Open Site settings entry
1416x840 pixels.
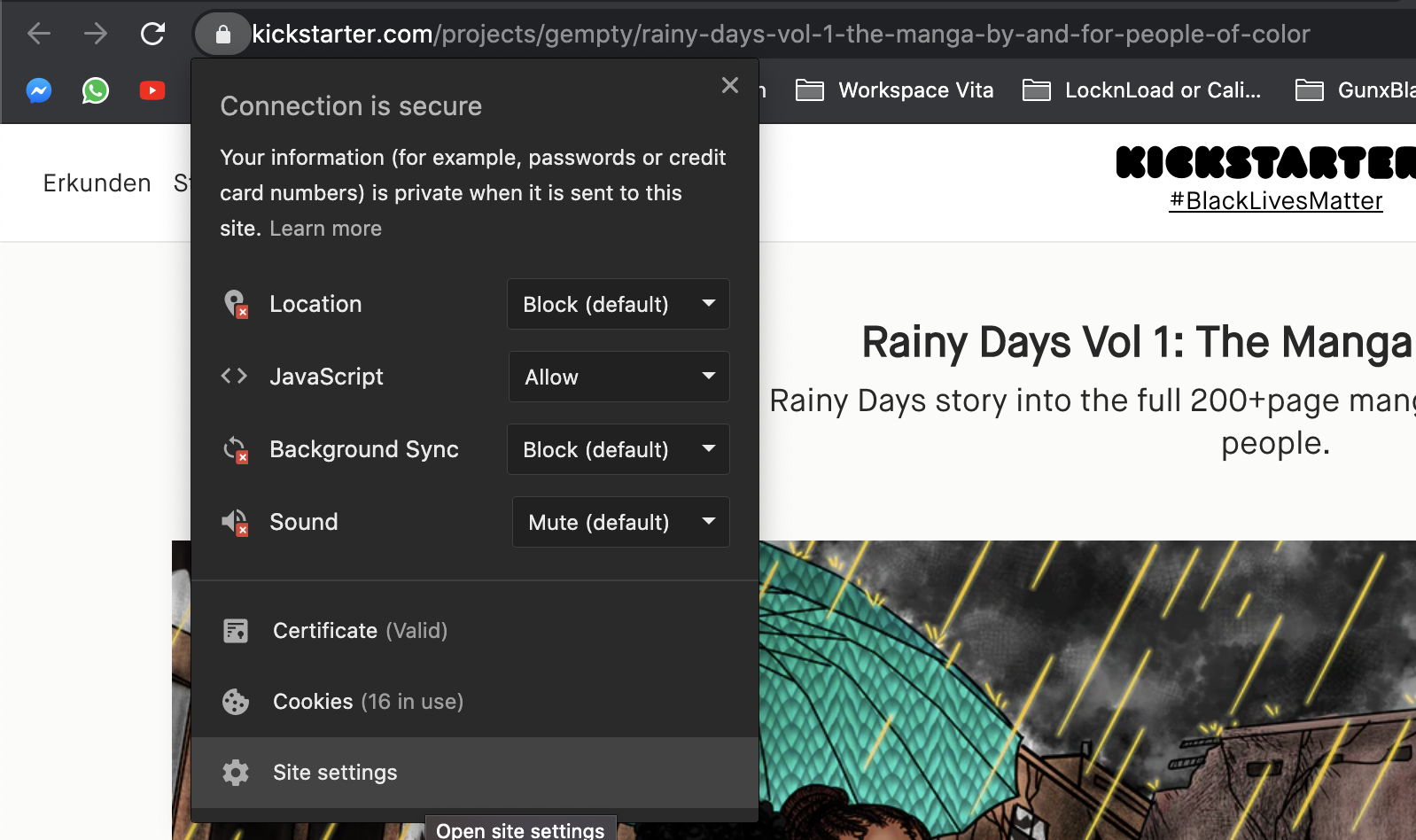click(x=475, y=773)
